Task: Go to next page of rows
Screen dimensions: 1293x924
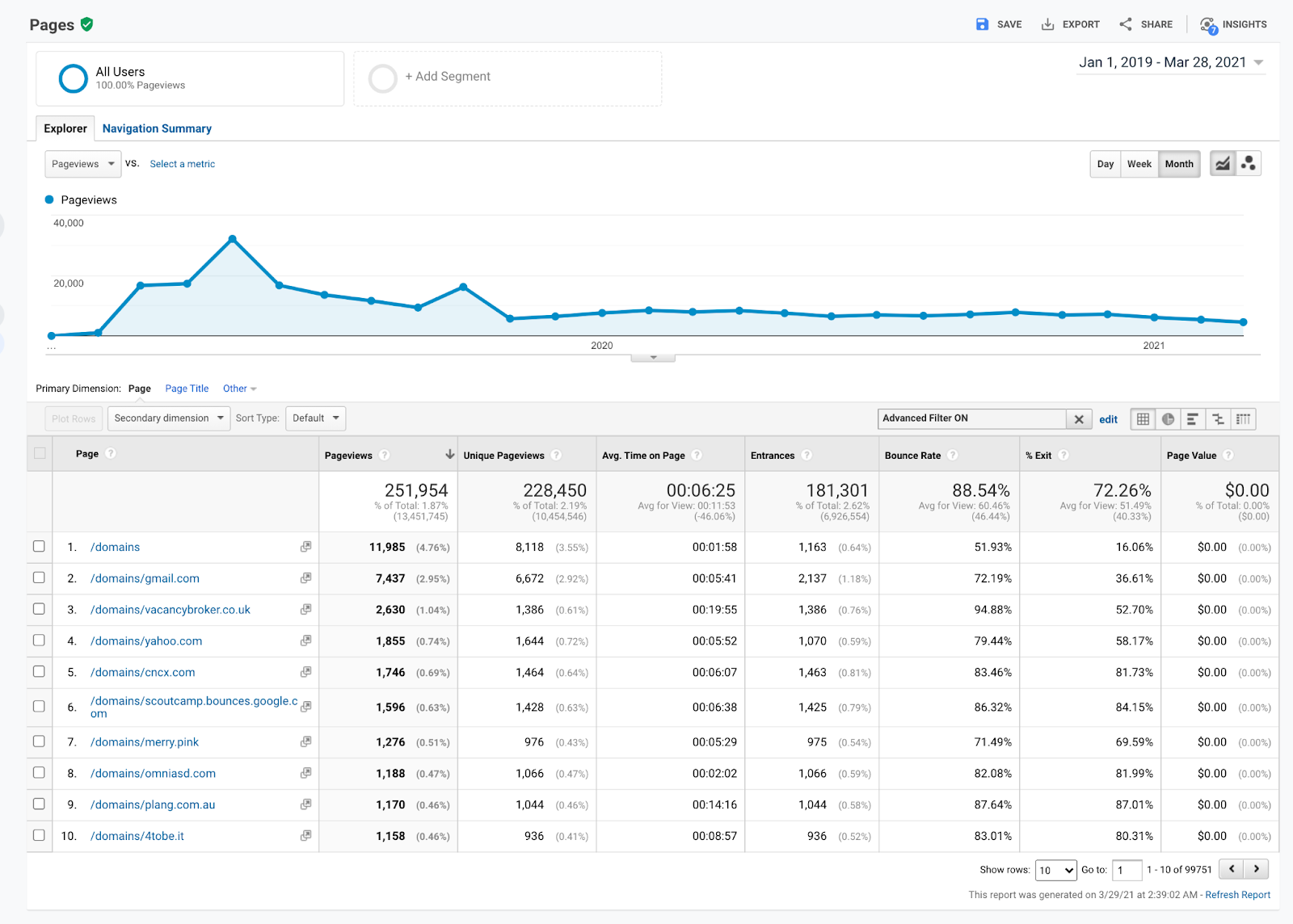Action: [x=1256, y=869]
